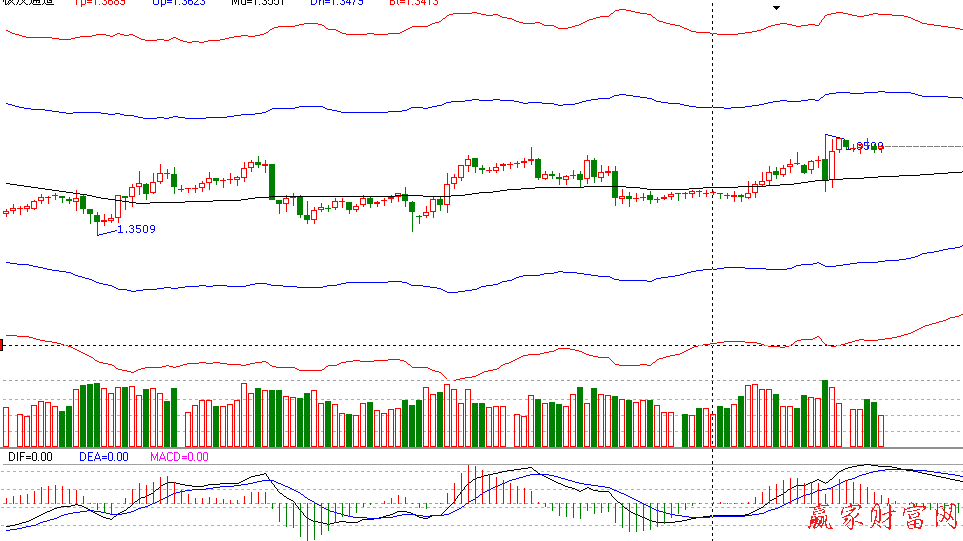Click the red marker at left chart edge

(2, 345)
